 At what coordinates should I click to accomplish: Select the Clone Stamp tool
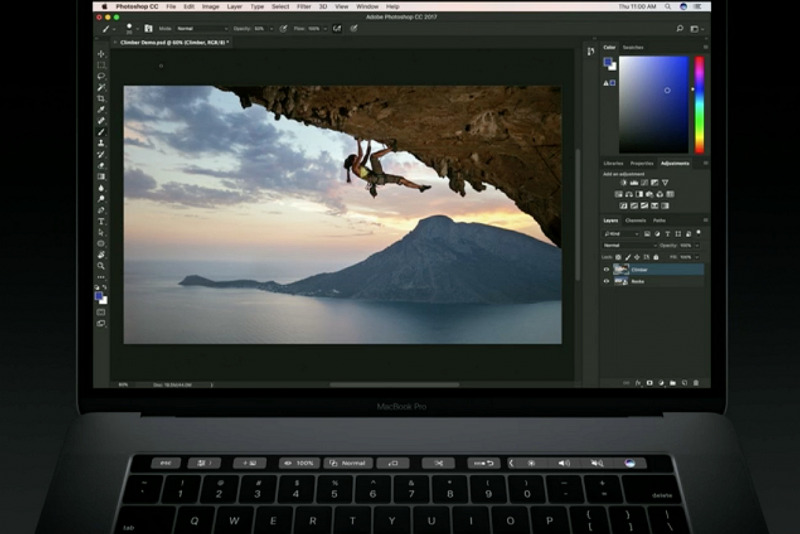coord(101,143)
